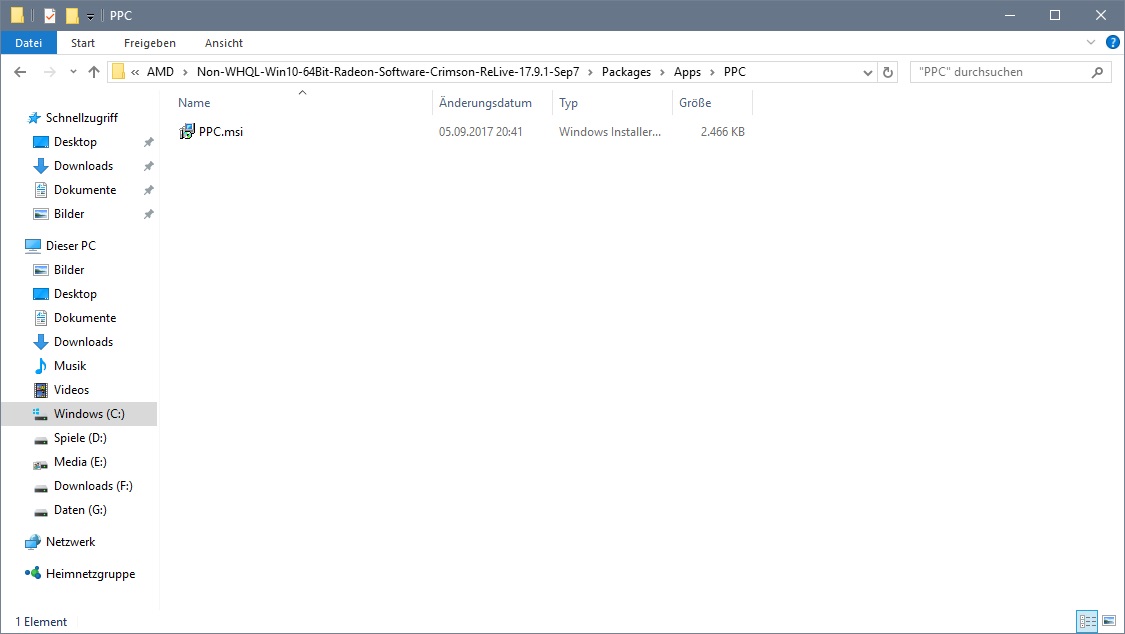Screen dimensions: 1125x634
Task: Expand the ribbon with the chevron
Action: tap(1091, 42)
